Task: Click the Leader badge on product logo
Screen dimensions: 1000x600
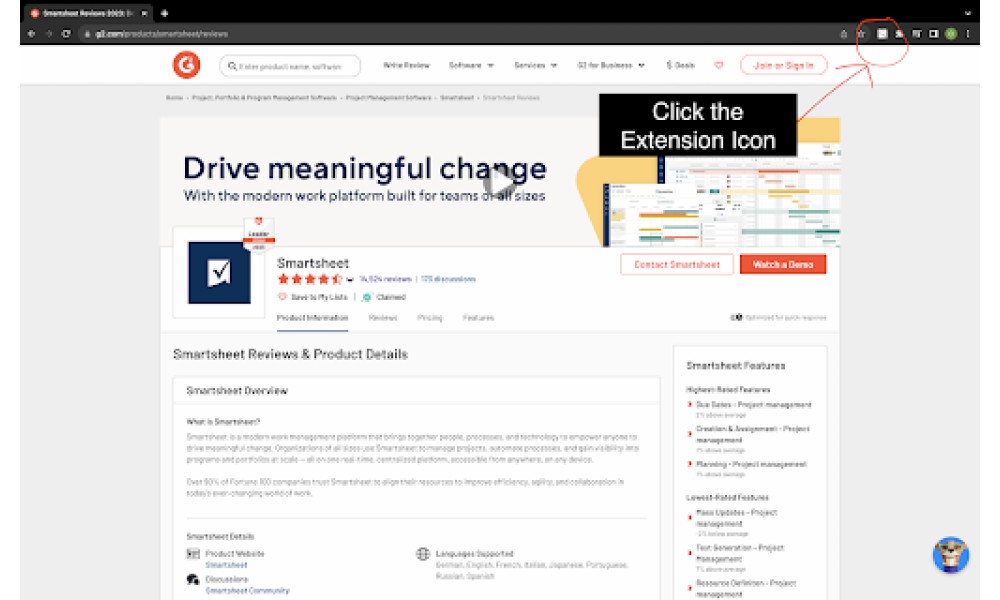Action: (258, 234)
